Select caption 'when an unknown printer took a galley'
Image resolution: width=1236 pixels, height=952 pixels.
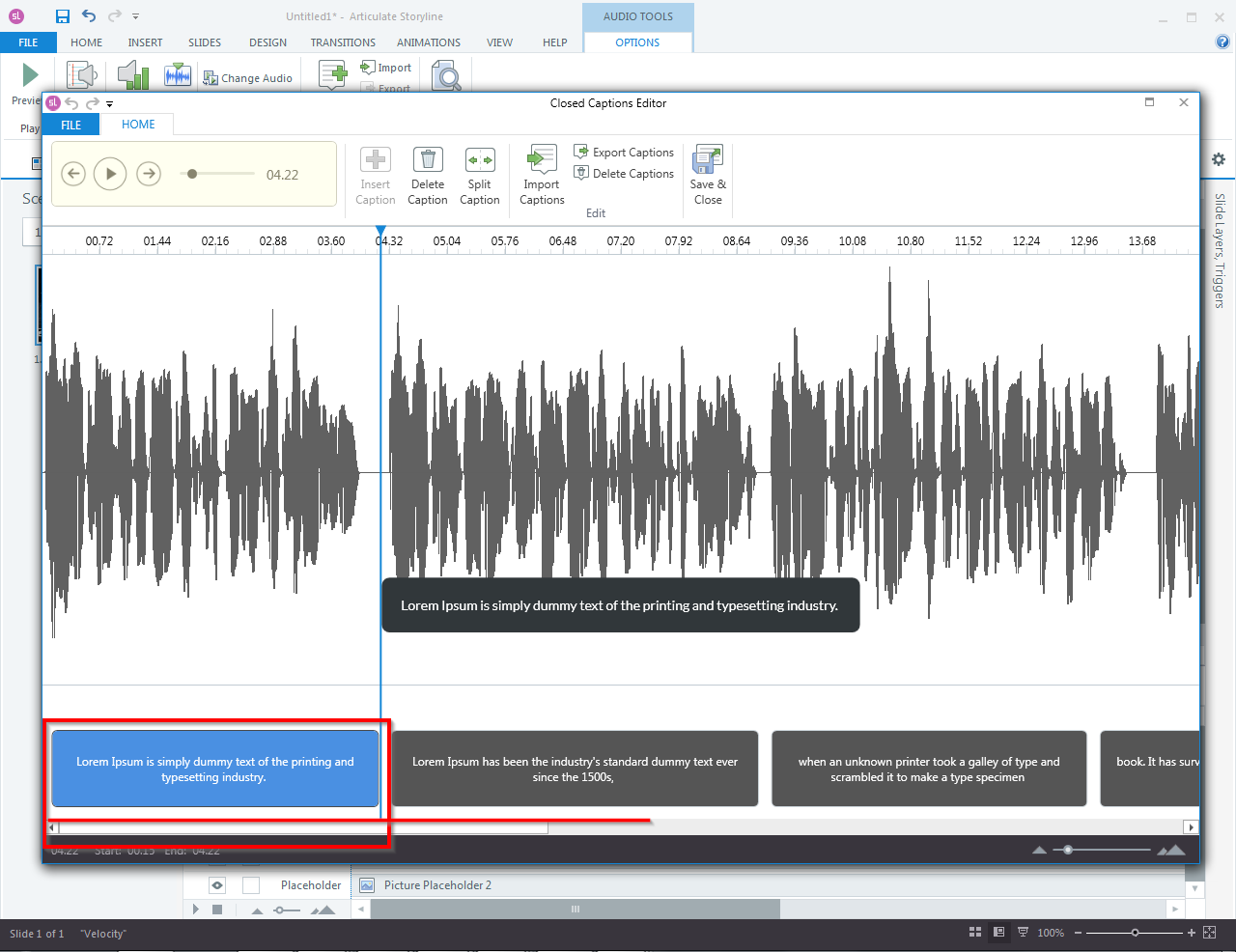pos(929,769)
